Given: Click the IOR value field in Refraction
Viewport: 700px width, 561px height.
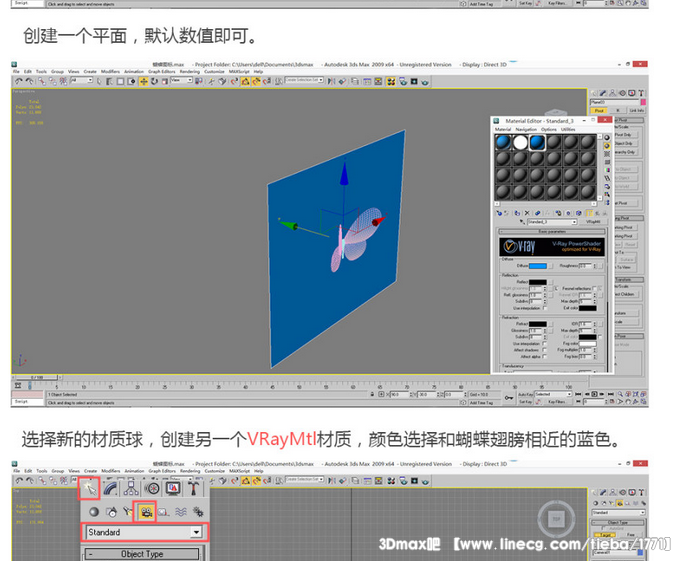Looking at the screenshot, I should (585, 324).
